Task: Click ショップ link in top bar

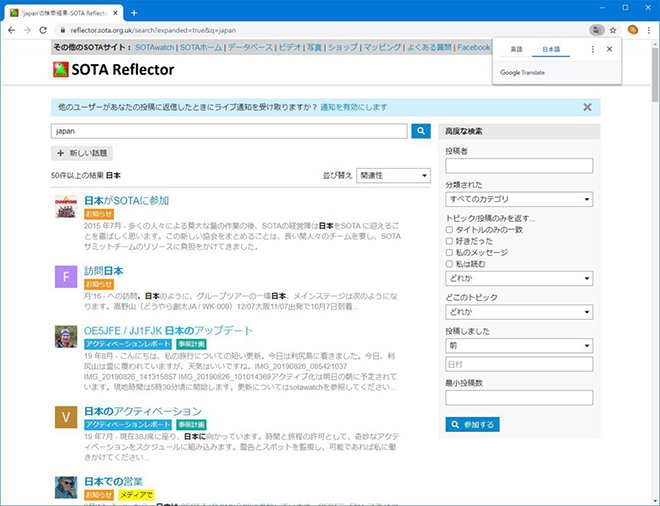Action: tap(343, 48)
